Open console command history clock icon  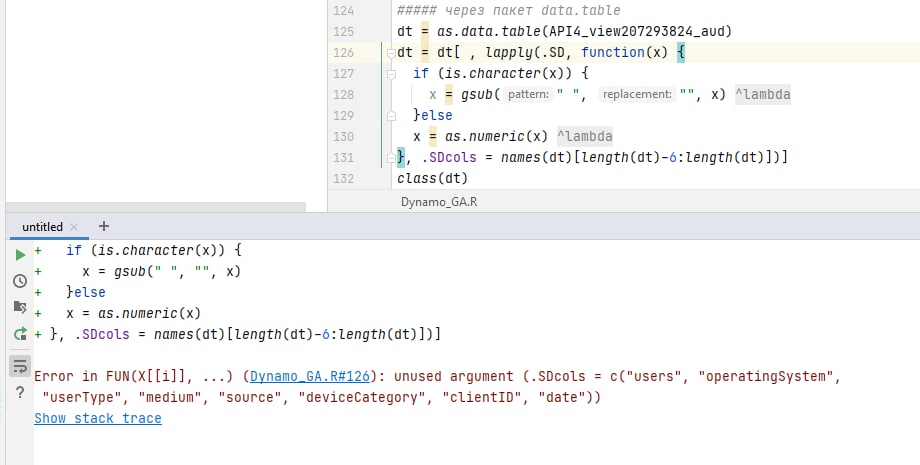coord(21,281)
